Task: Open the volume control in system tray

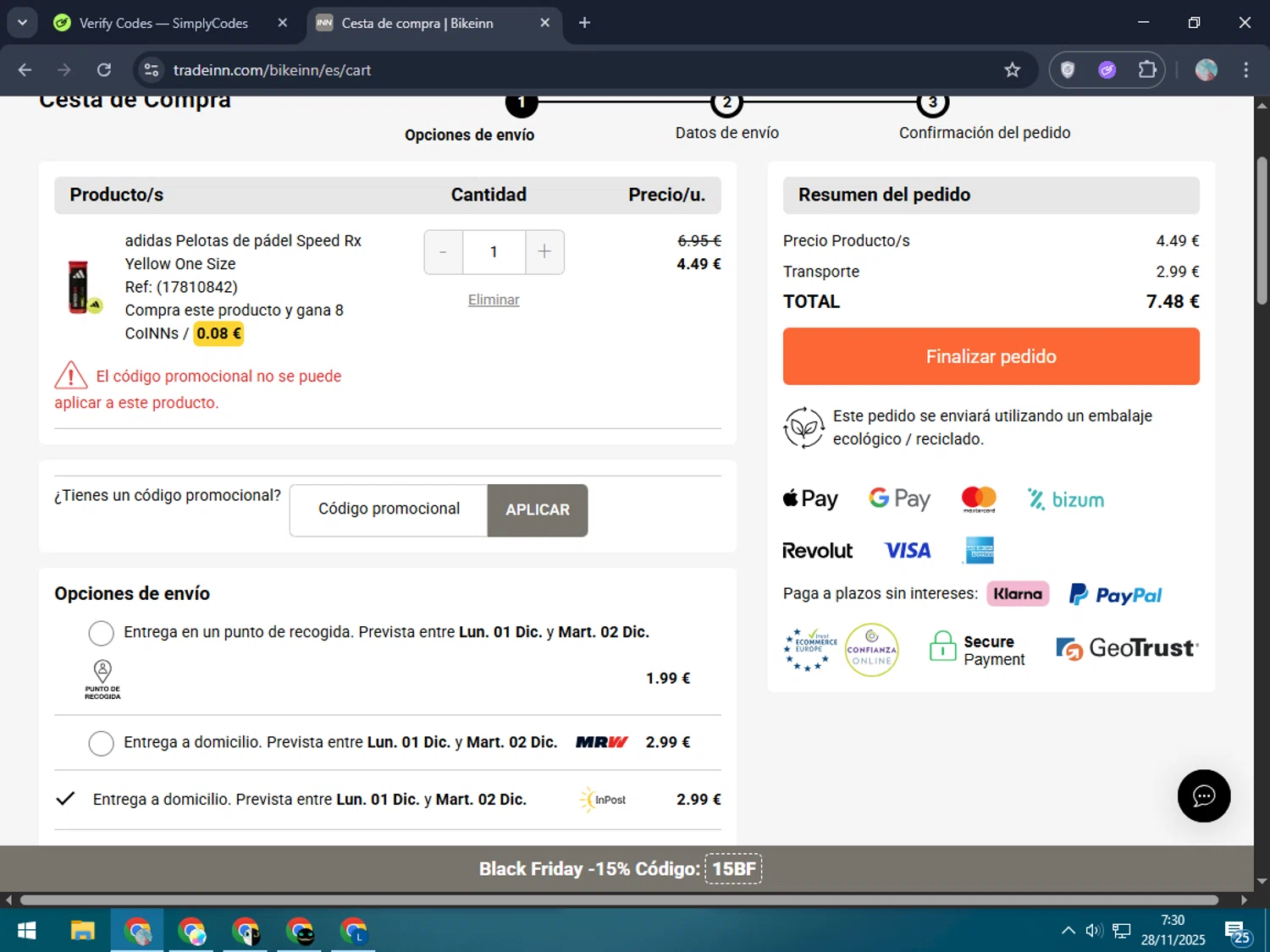Action: 1094,931
